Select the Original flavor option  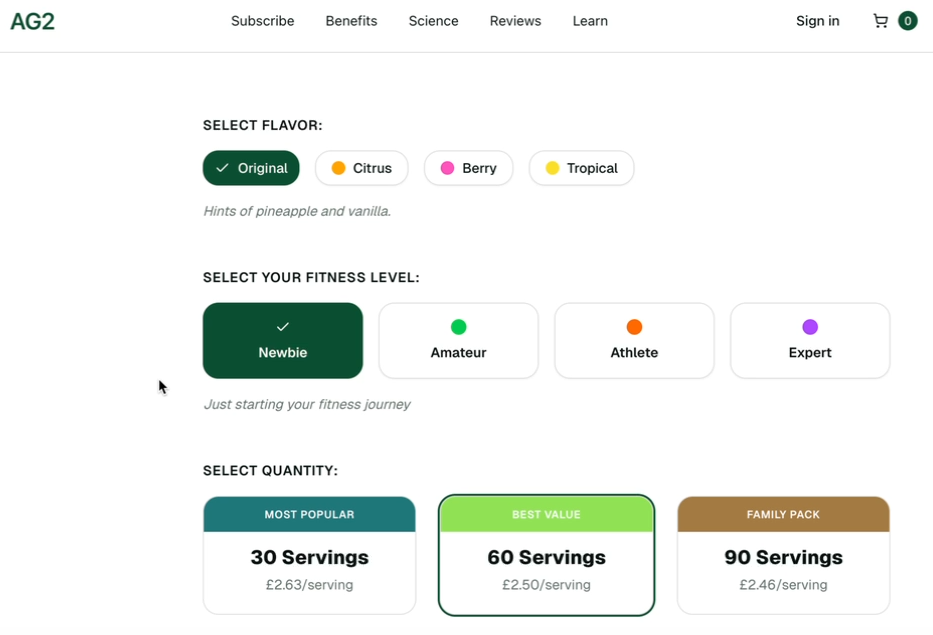point(251,168)
